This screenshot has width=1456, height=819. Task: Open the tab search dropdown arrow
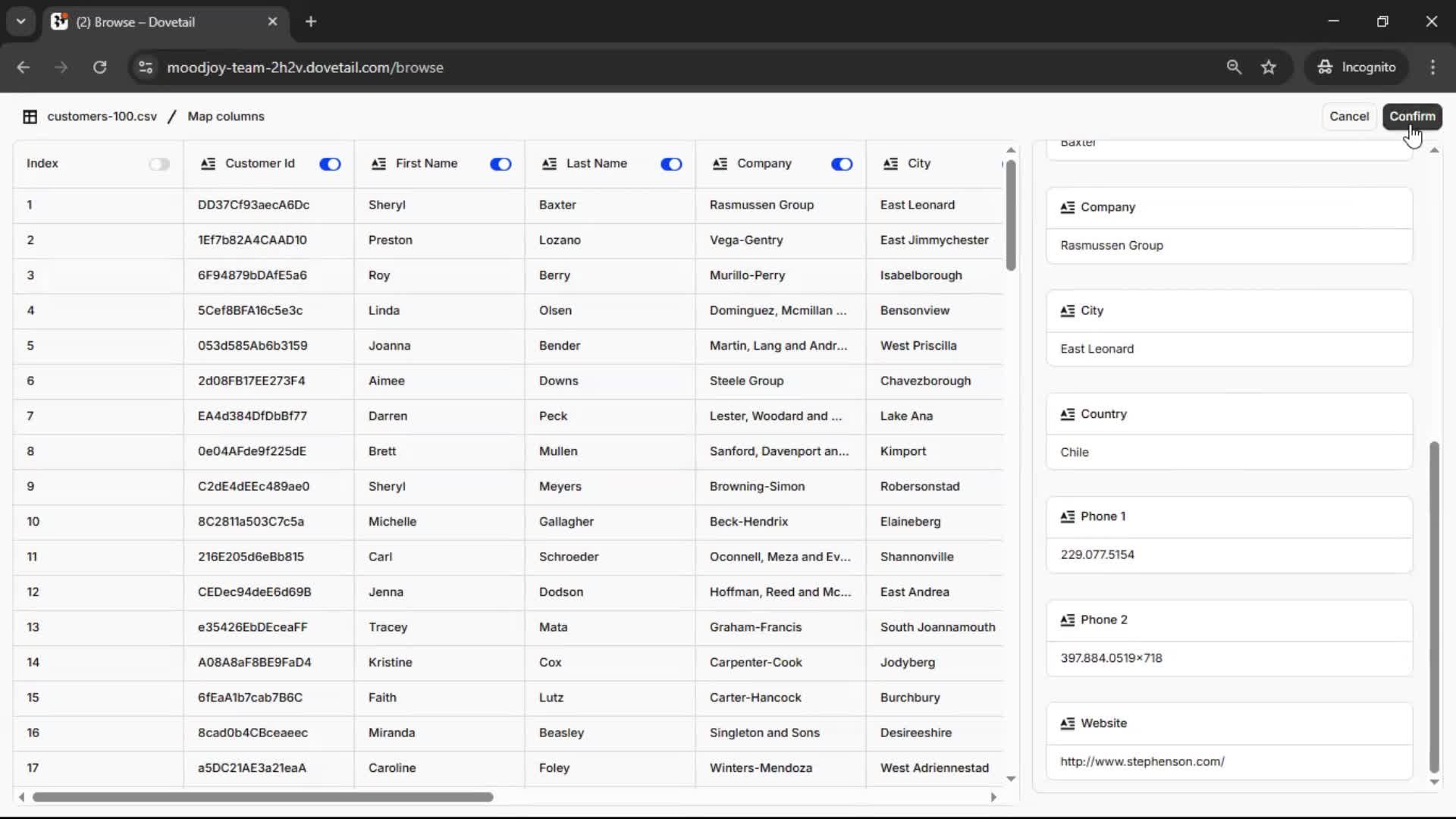(x=20, y=21)
